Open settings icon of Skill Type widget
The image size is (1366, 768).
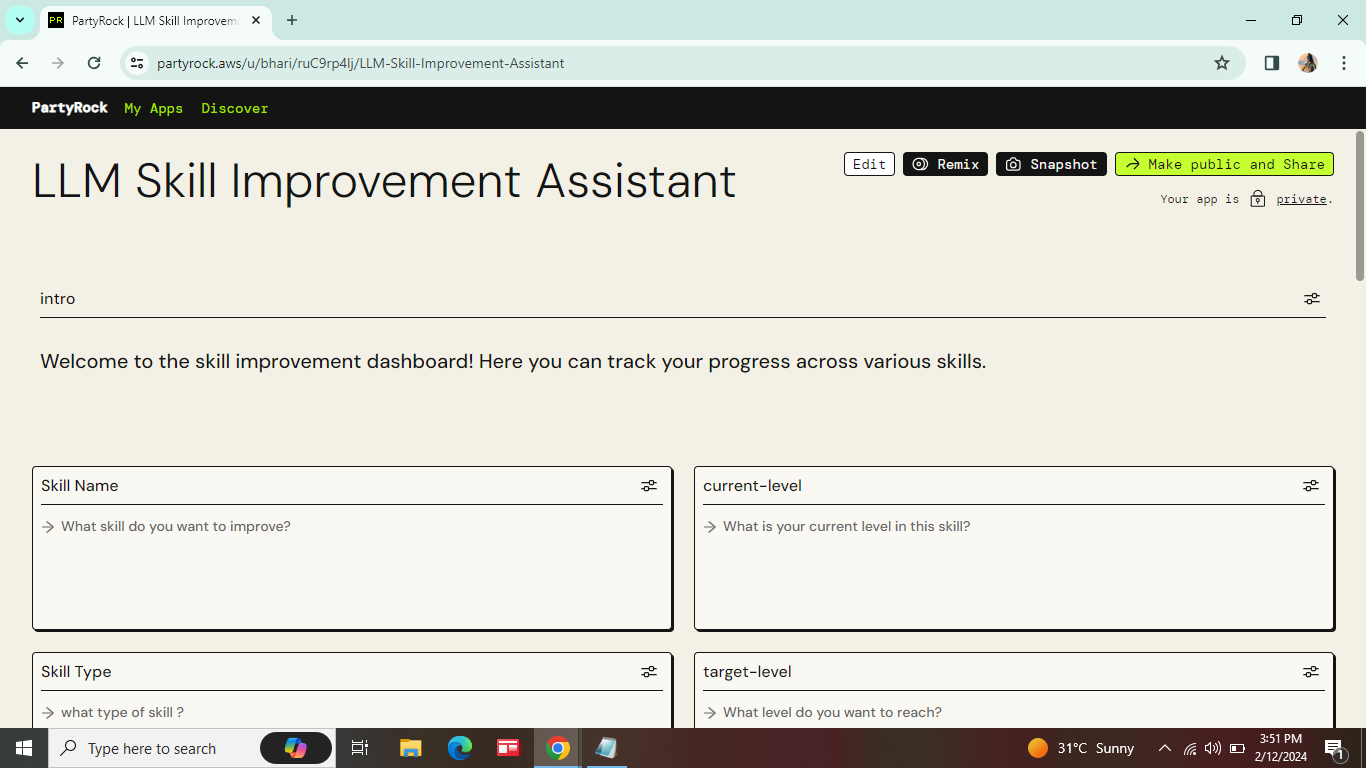coord(649,672)
